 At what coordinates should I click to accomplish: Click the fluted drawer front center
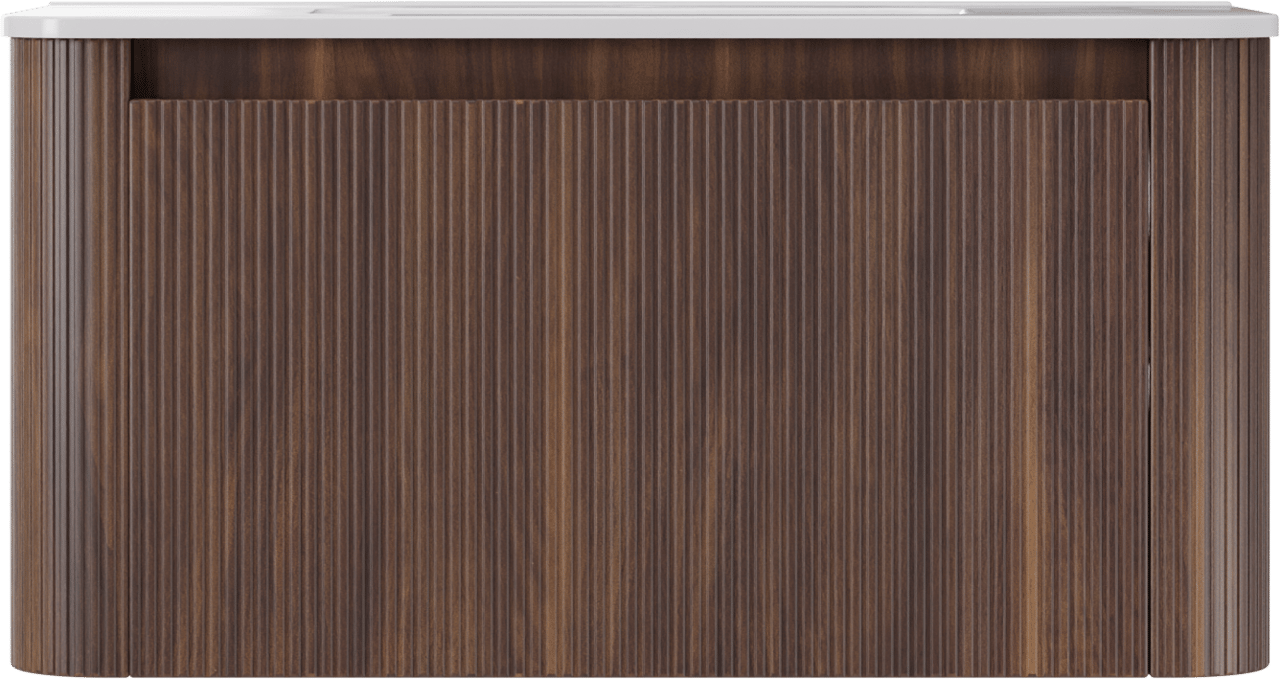tap(640, 385)
